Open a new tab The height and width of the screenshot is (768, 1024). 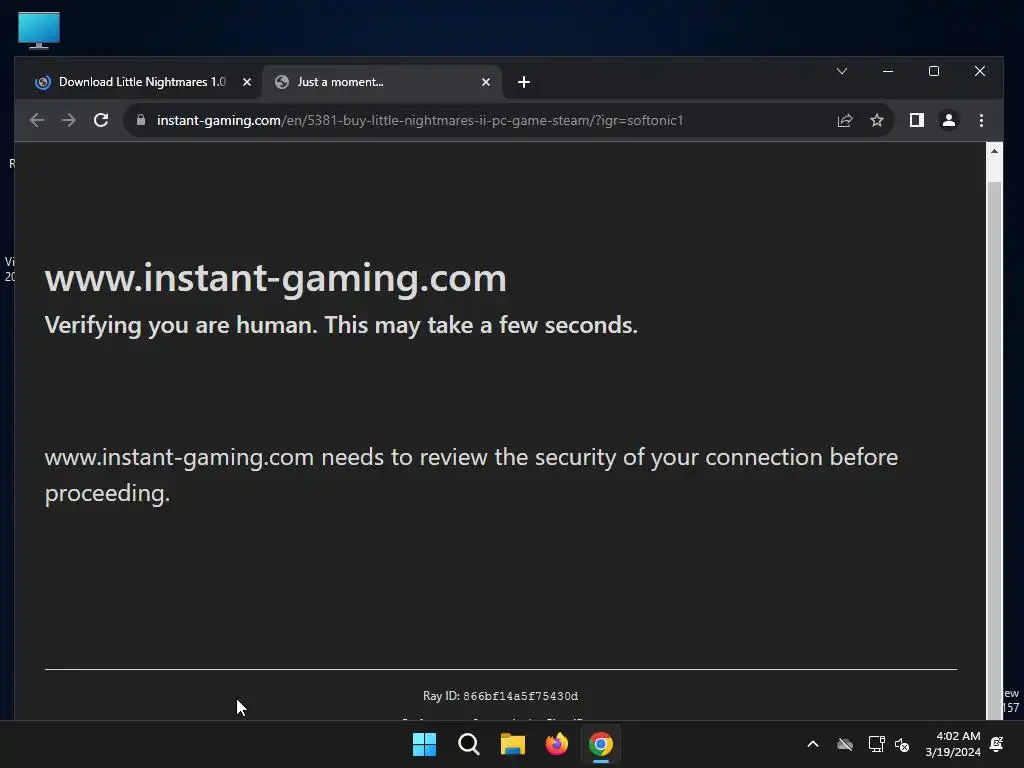tap(524, 82)
